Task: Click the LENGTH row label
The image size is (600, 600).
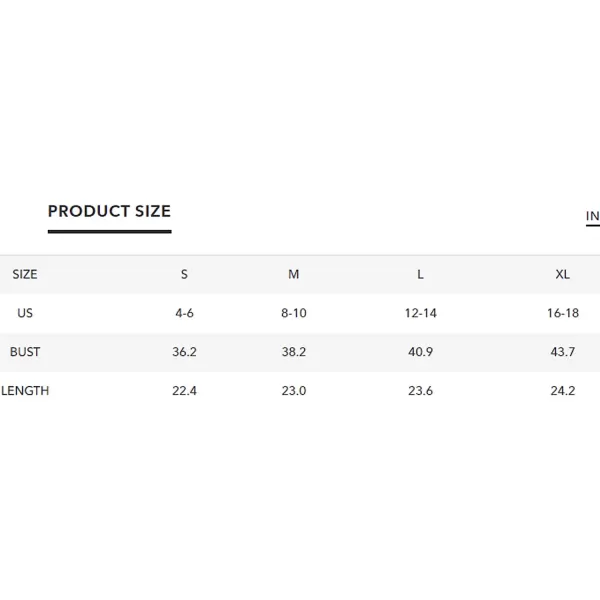Action: [x=25, y=391]
